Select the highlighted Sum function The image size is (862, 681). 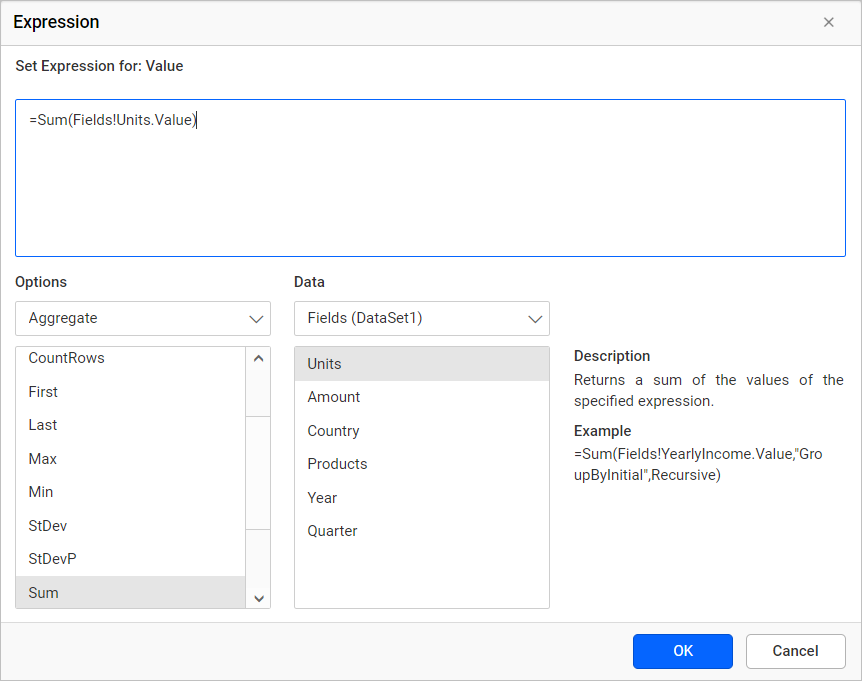(130, 593)
